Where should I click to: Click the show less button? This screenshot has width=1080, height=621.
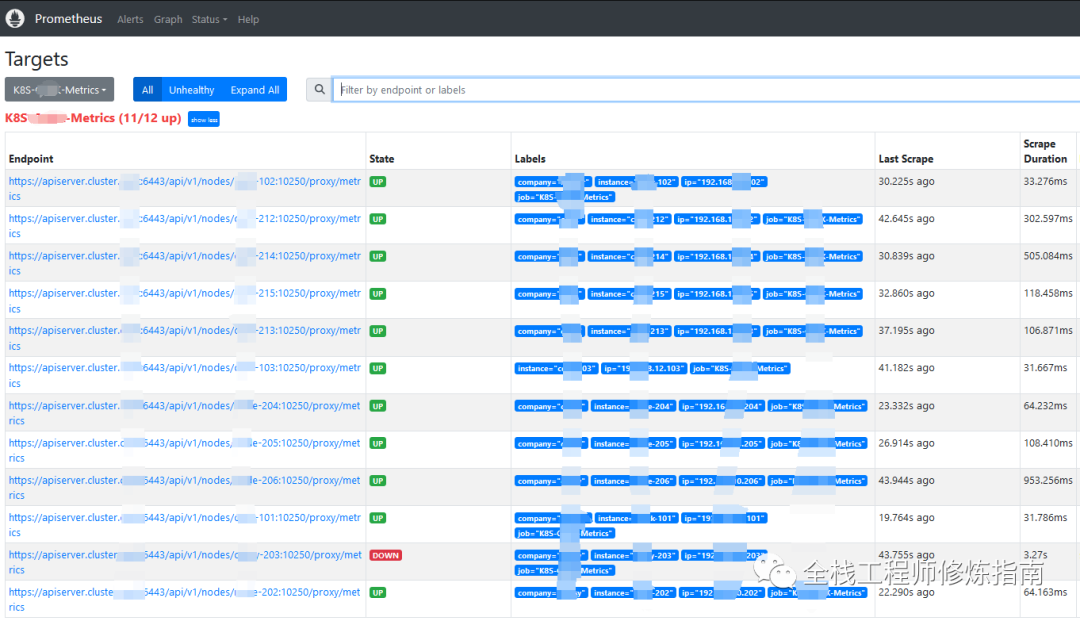tap(204, 119)
